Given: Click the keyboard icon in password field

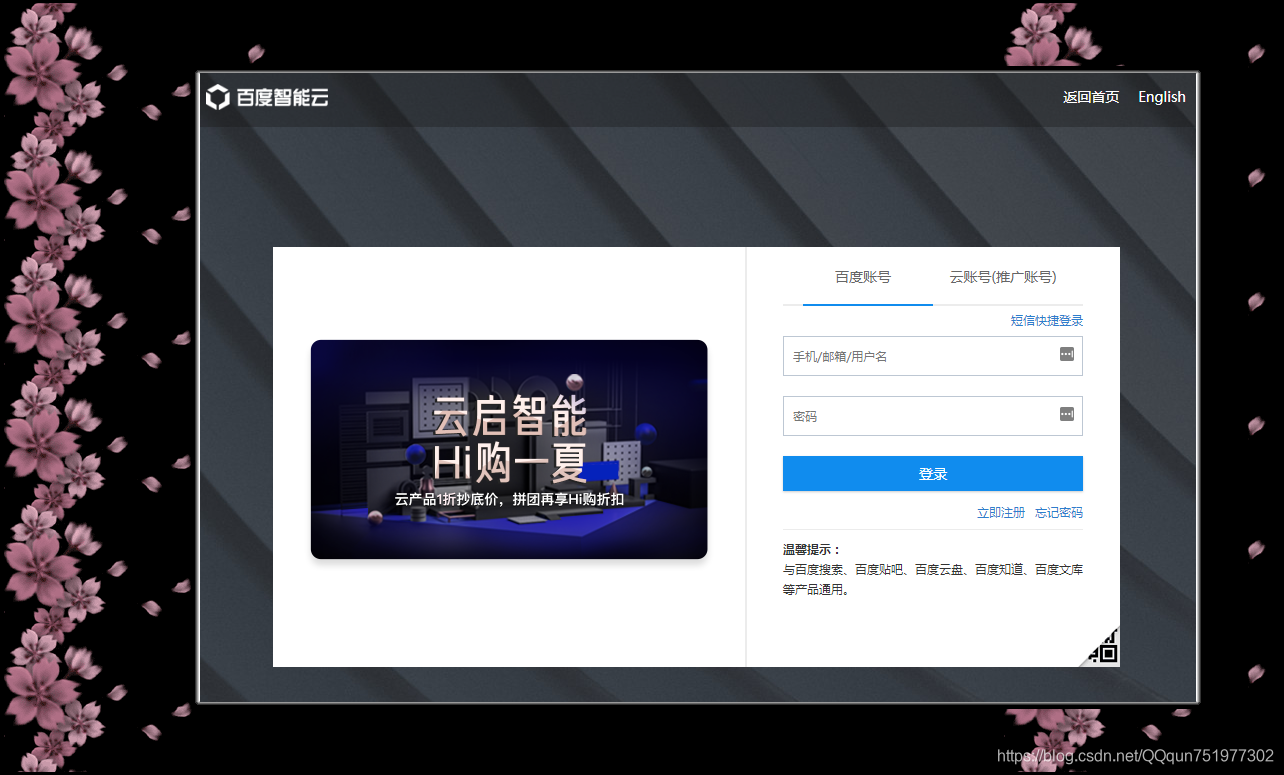Looking at the screenshot, I should pos(1067,414).
